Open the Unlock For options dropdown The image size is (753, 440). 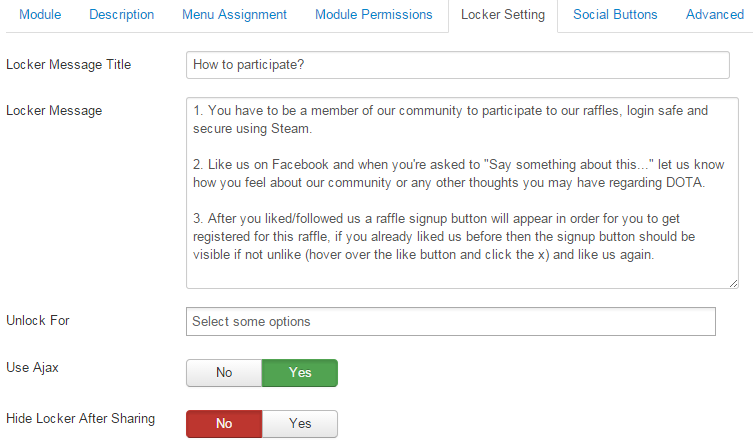450,322
